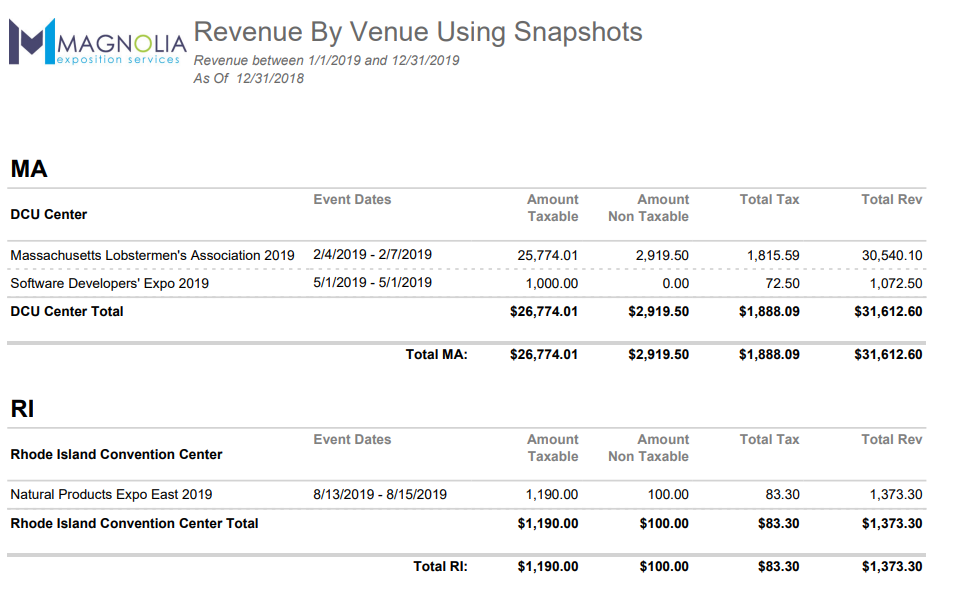Select the Revenue By Venue Using Snapshots title
Image resolution: width=953 pixels, height=597 pixels.
point(417,32)
